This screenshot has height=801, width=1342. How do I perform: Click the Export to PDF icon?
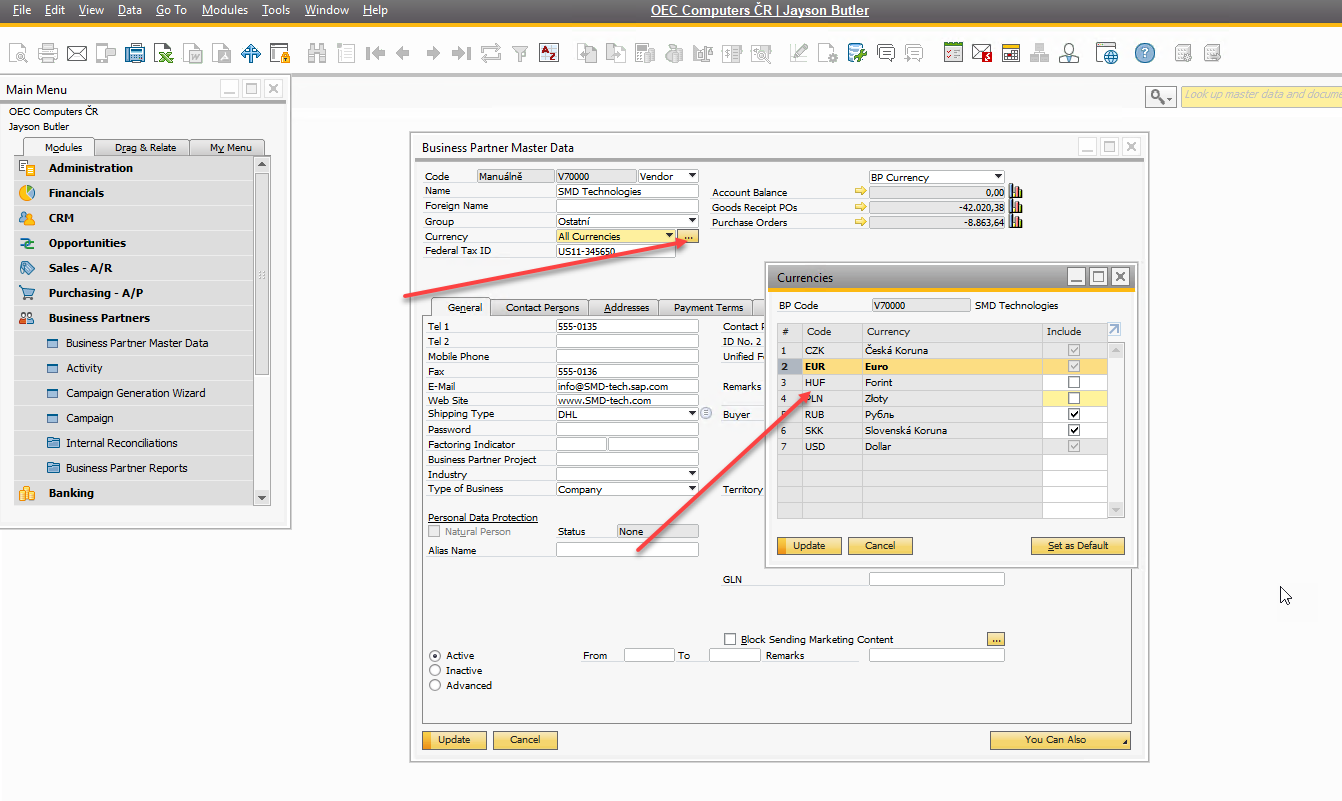click(222, 53)
